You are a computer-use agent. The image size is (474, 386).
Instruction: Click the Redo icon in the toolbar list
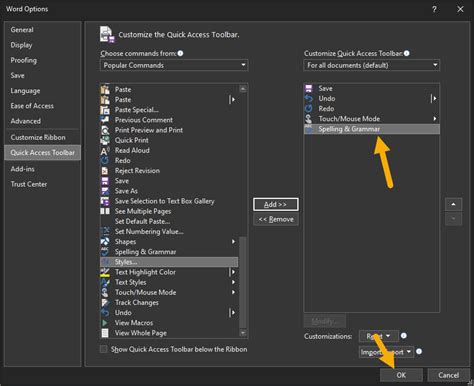coord(309,109)
